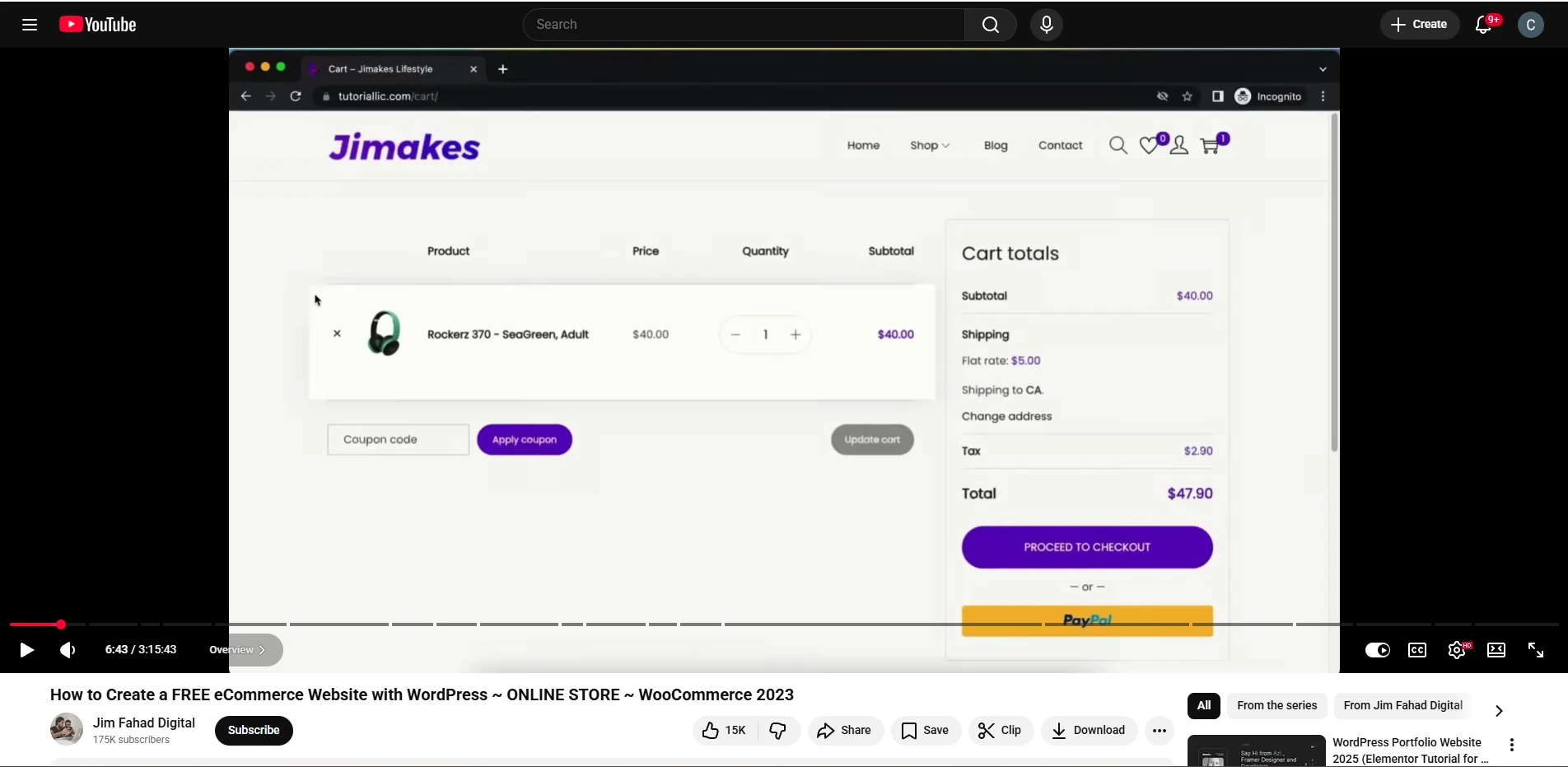Click the wishlist heart icon on Jimakes
1568x767 pixels.
tap(1148, 146)
